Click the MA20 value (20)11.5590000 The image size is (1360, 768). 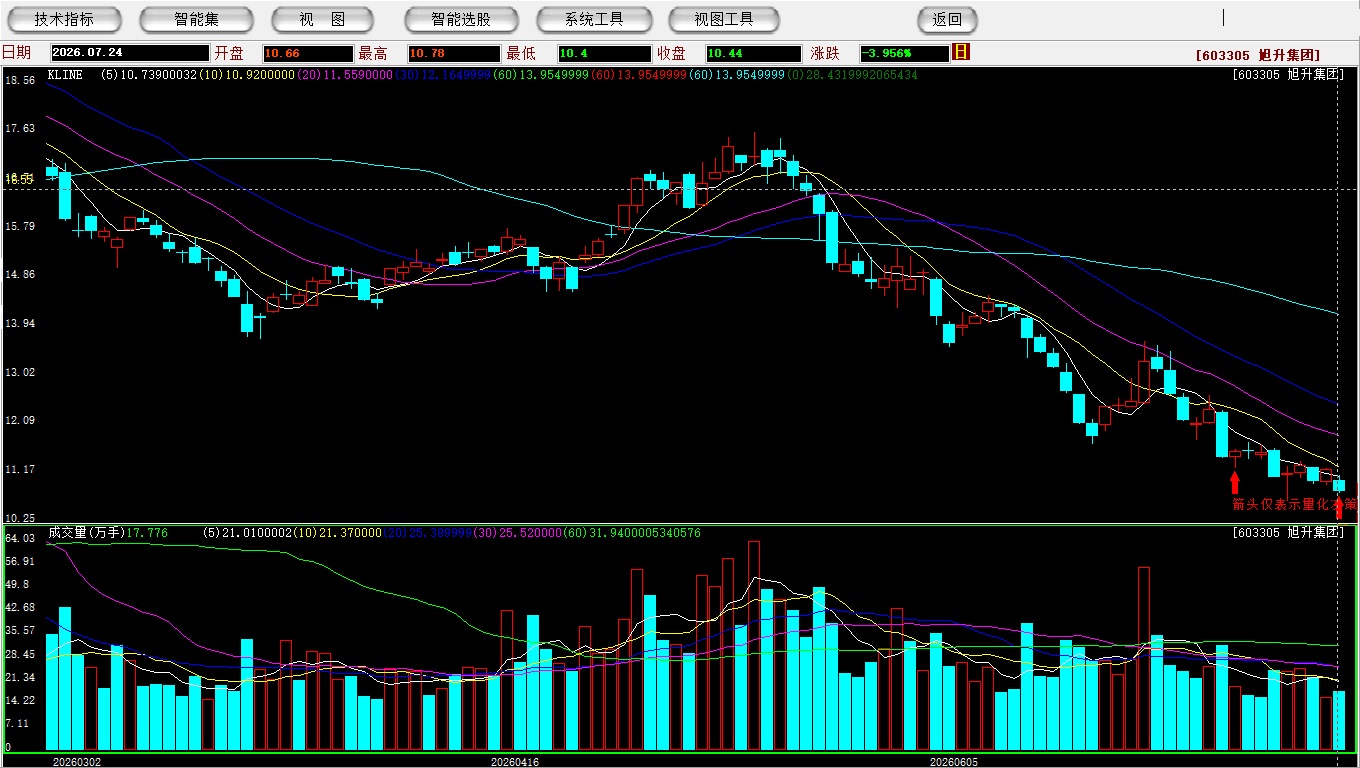[x=346, y=75]
